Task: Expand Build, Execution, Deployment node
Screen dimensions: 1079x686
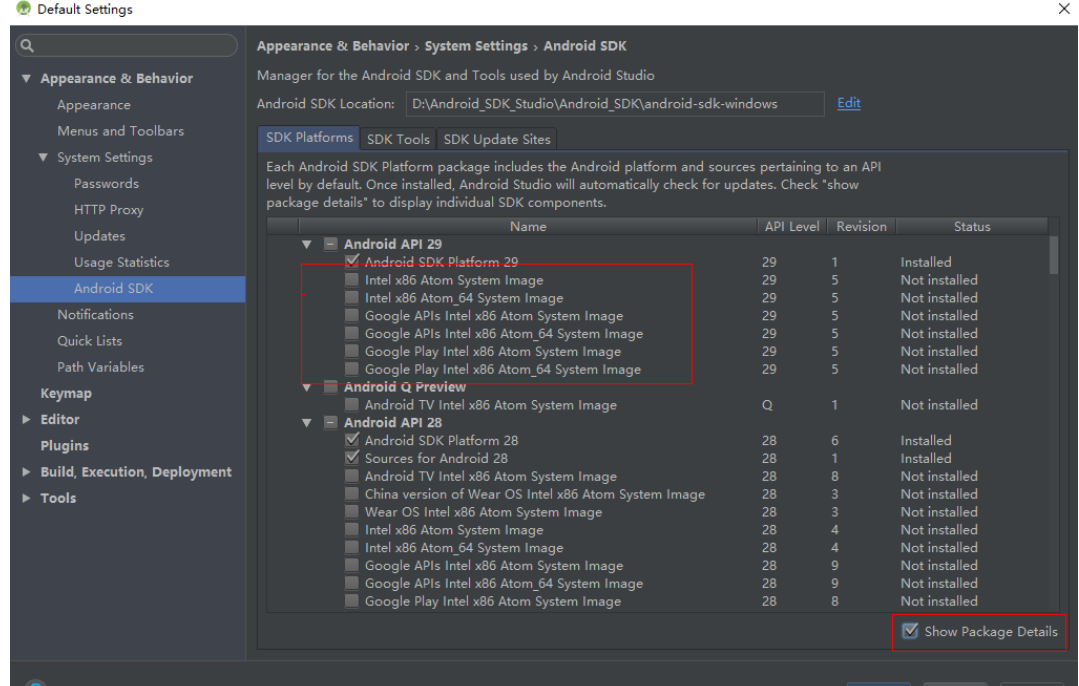Action: point(26,472)
